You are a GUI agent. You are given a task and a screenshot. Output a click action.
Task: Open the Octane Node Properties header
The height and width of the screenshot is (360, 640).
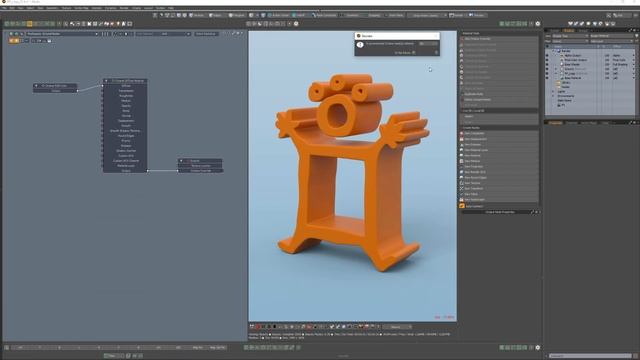[500, 212]
